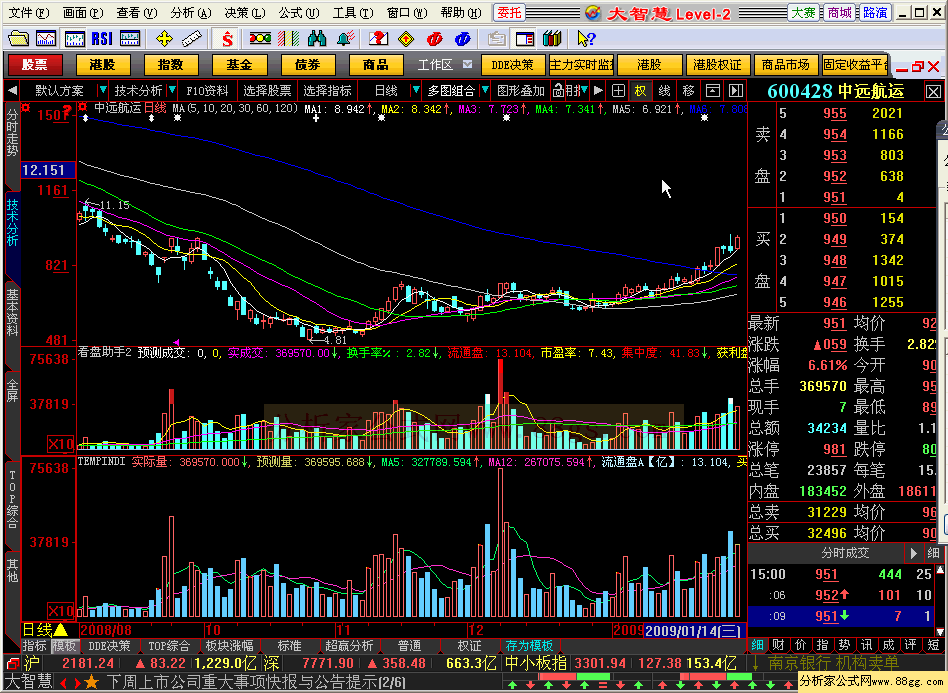Open the binoculars search icon
The width and height of the screenshot is (948, 693).
pyautogui.click(x=317, y=39)
